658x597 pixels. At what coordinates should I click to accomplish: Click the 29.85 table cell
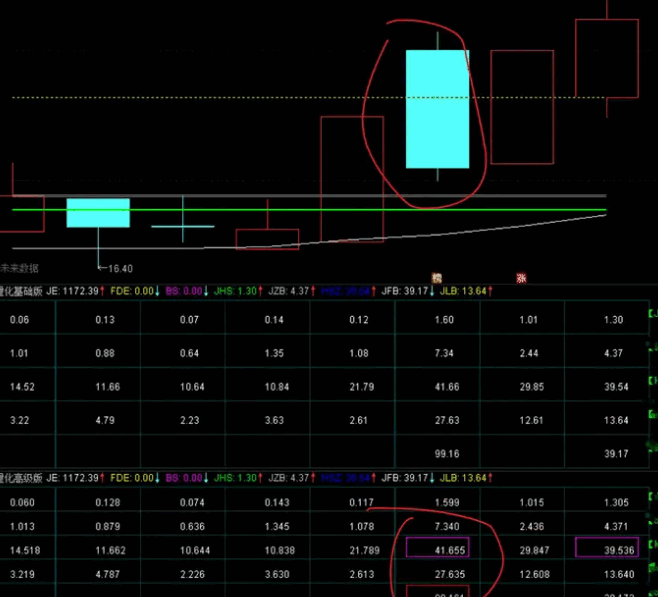tap(532, 387)
